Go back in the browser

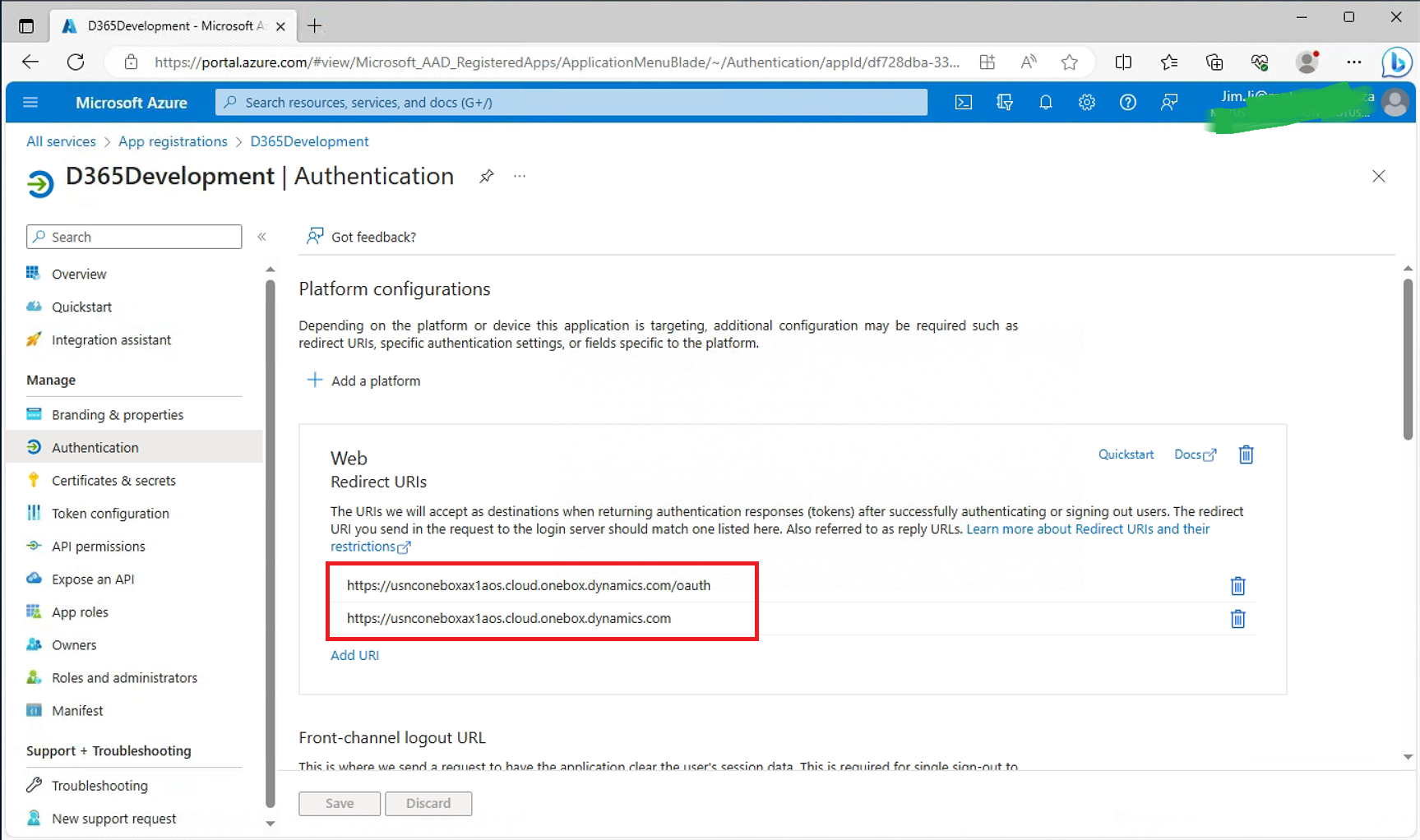coord(30,62)
